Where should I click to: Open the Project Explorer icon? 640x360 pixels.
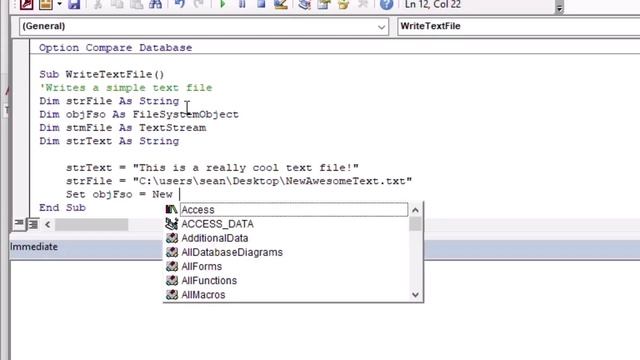click(304, 4)
